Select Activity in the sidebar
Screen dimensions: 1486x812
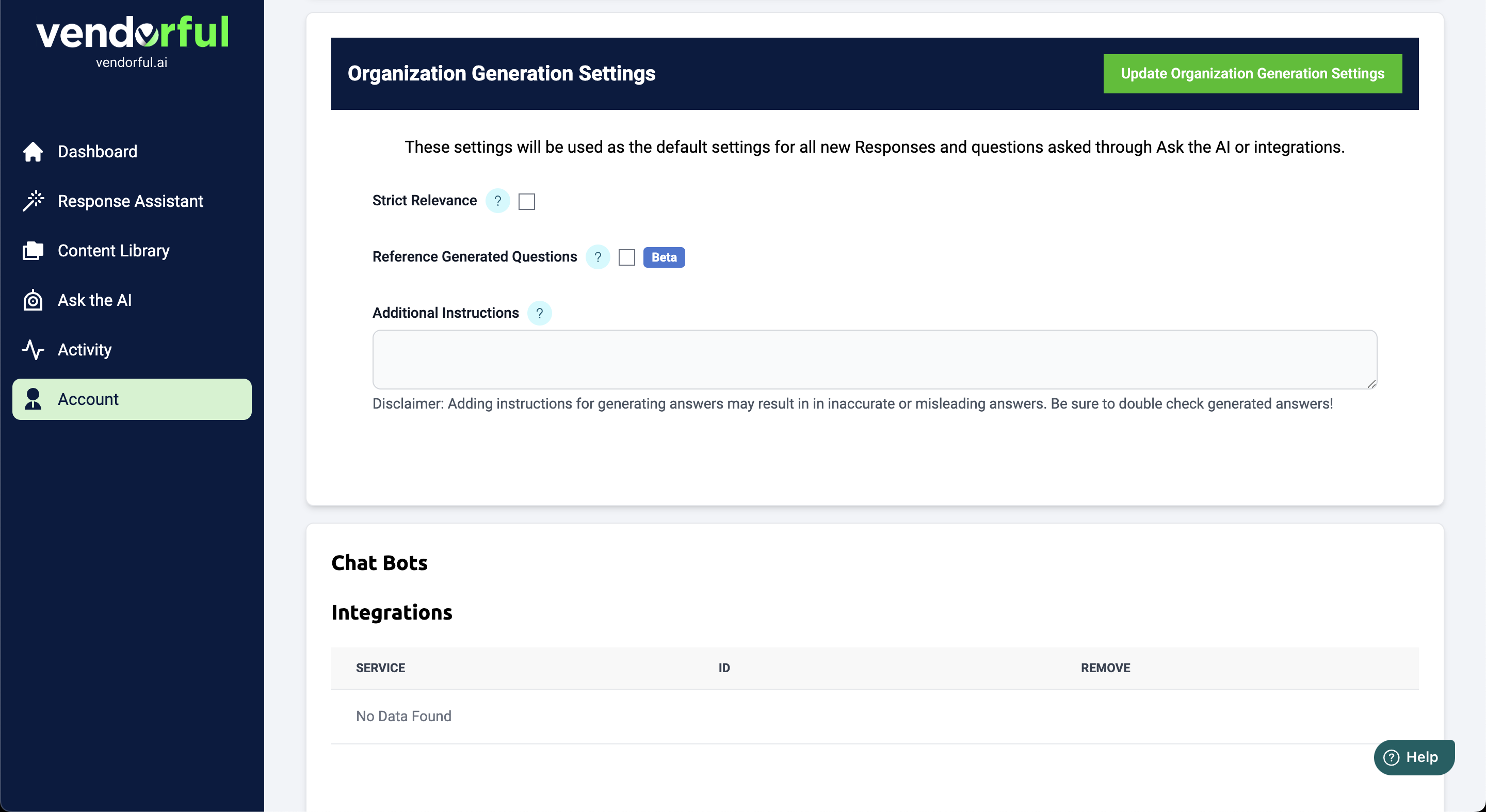[x=84, y=350]
